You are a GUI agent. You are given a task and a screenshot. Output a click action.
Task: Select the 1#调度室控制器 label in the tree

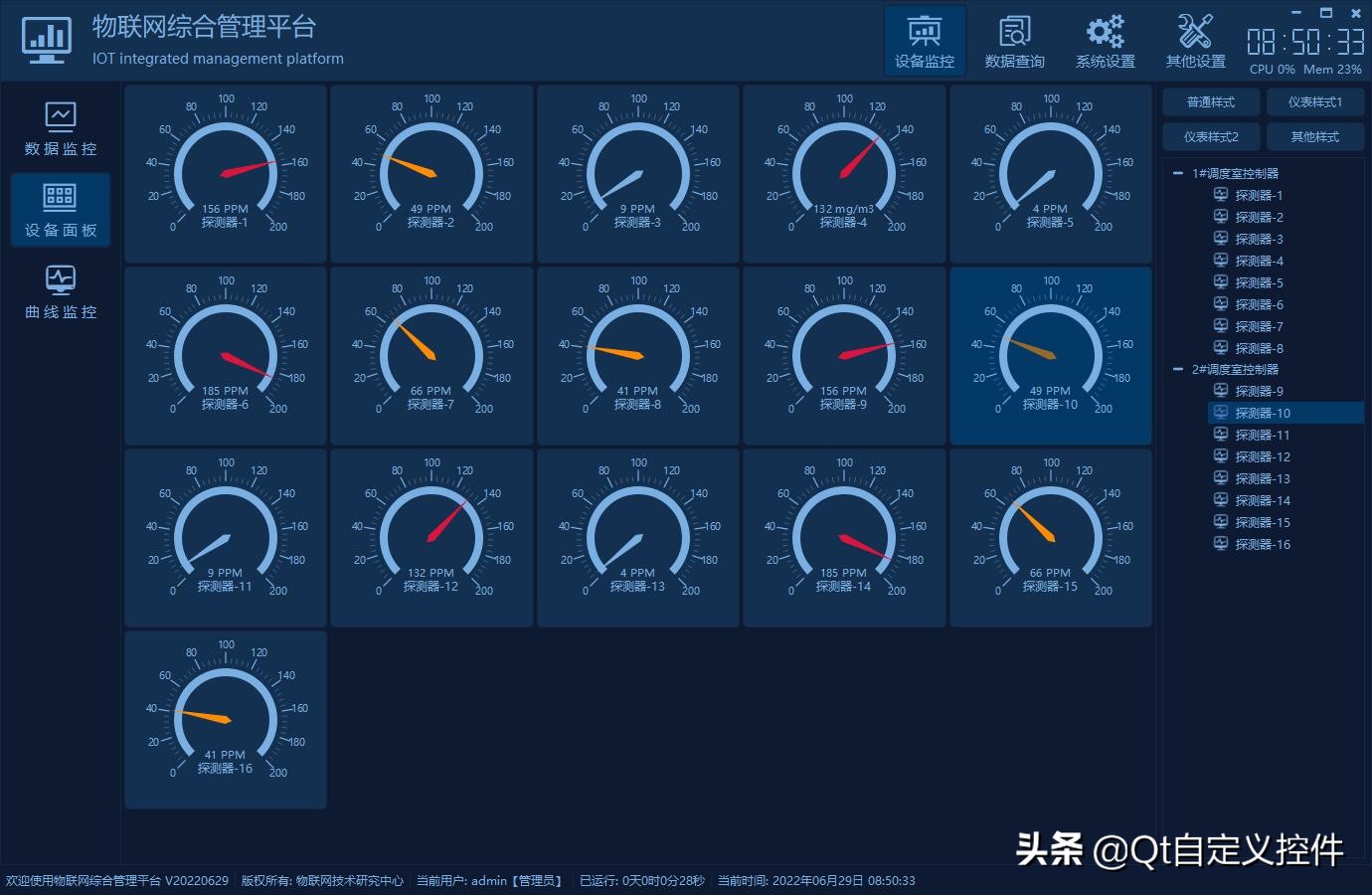(1235, 173)
